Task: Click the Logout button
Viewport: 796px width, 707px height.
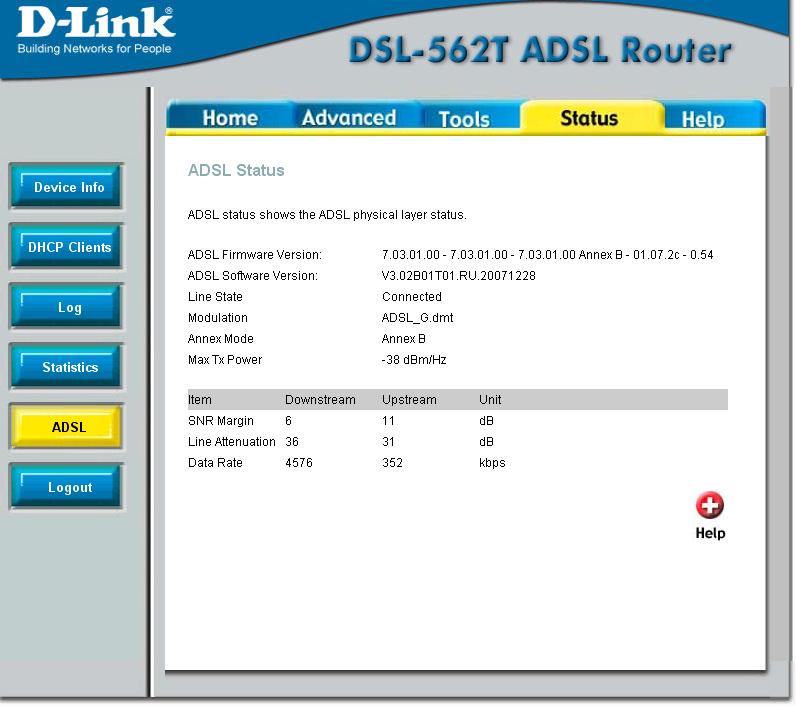Action: point(67,487)
